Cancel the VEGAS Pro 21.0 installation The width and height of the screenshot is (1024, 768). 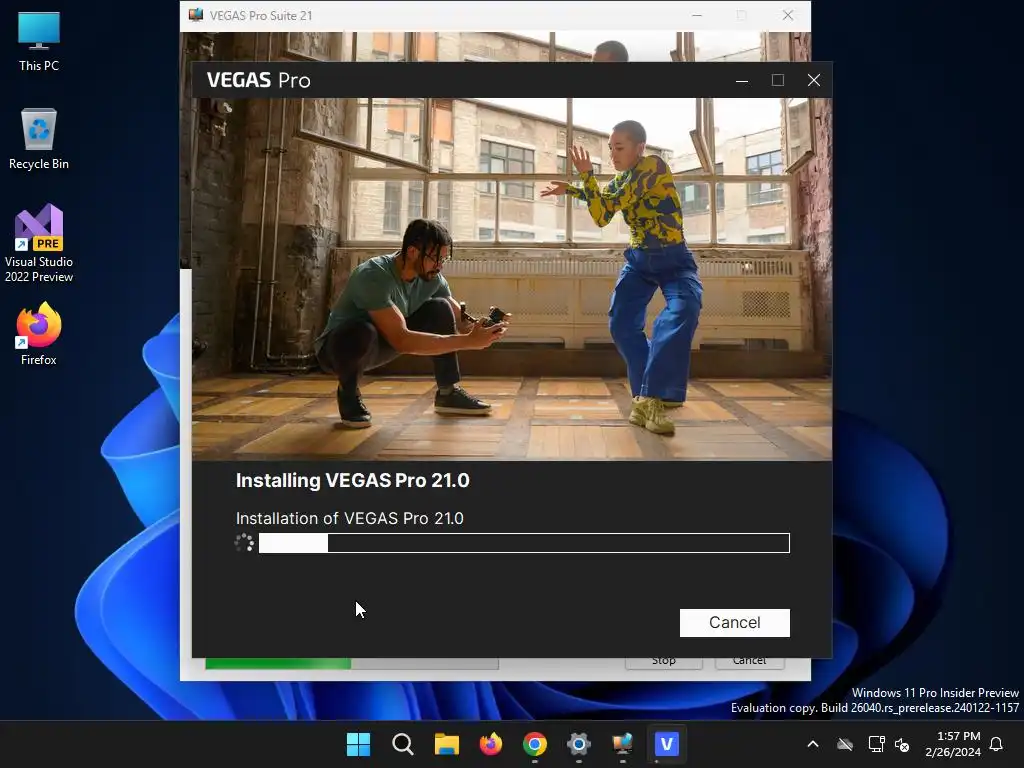[x=734, y=622]
